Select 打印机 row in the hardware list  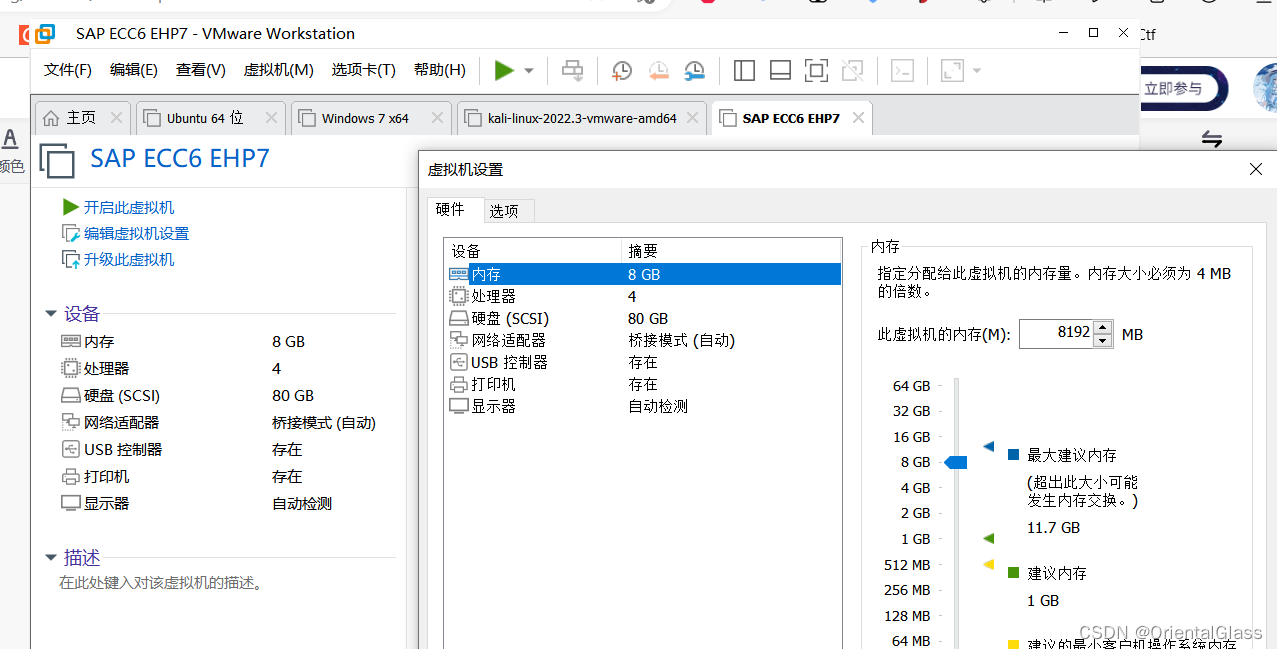point(643,384)
